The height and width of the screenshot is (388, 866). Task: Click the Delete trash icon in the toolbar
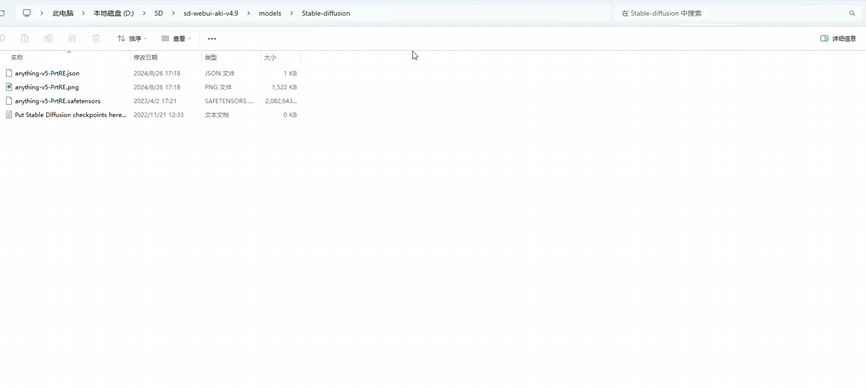click(x=96, y=39)
